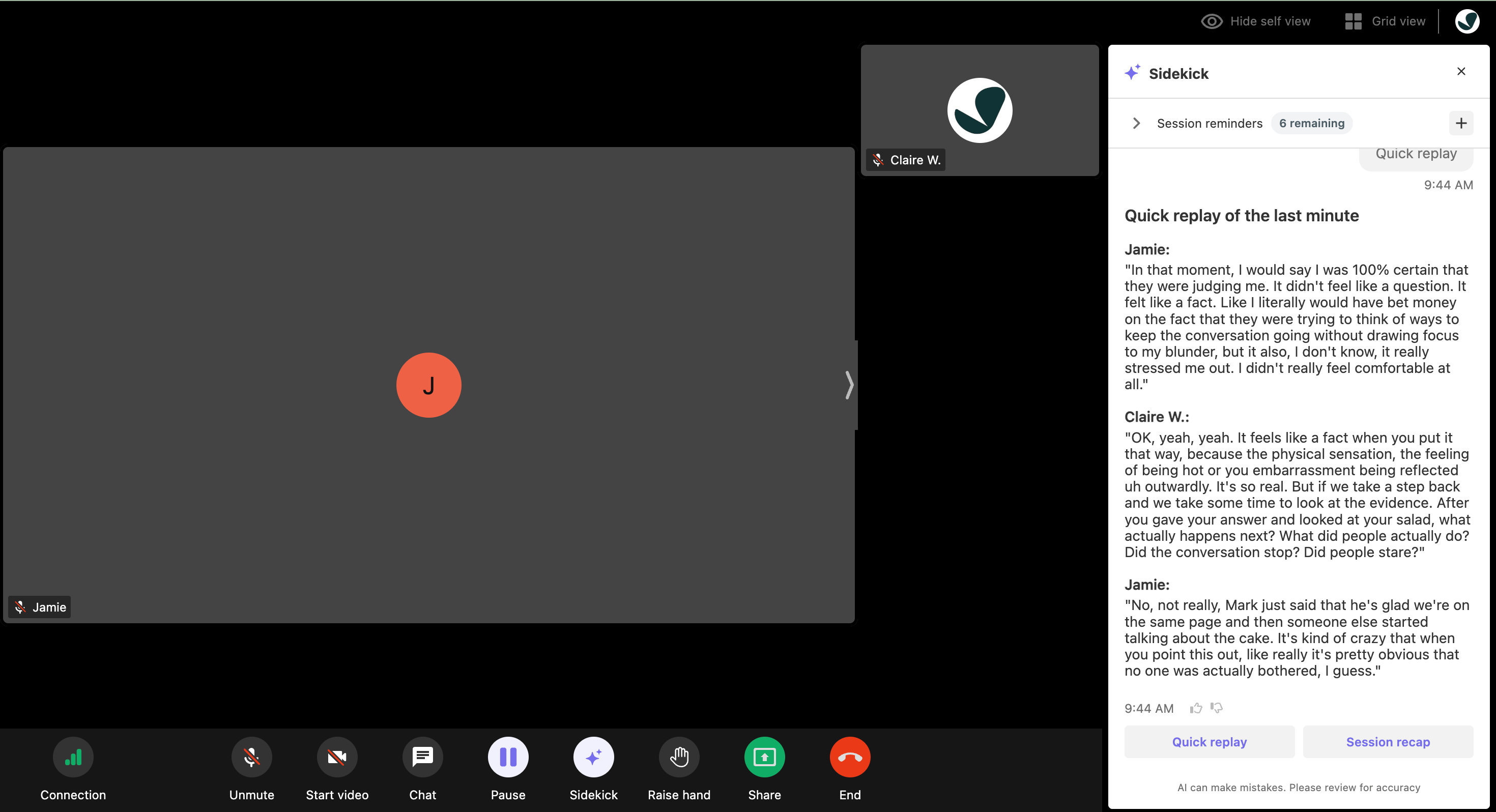This screenshot has height=812, width=1496.
Task: Hide self view
Action: coord(1256,21)
